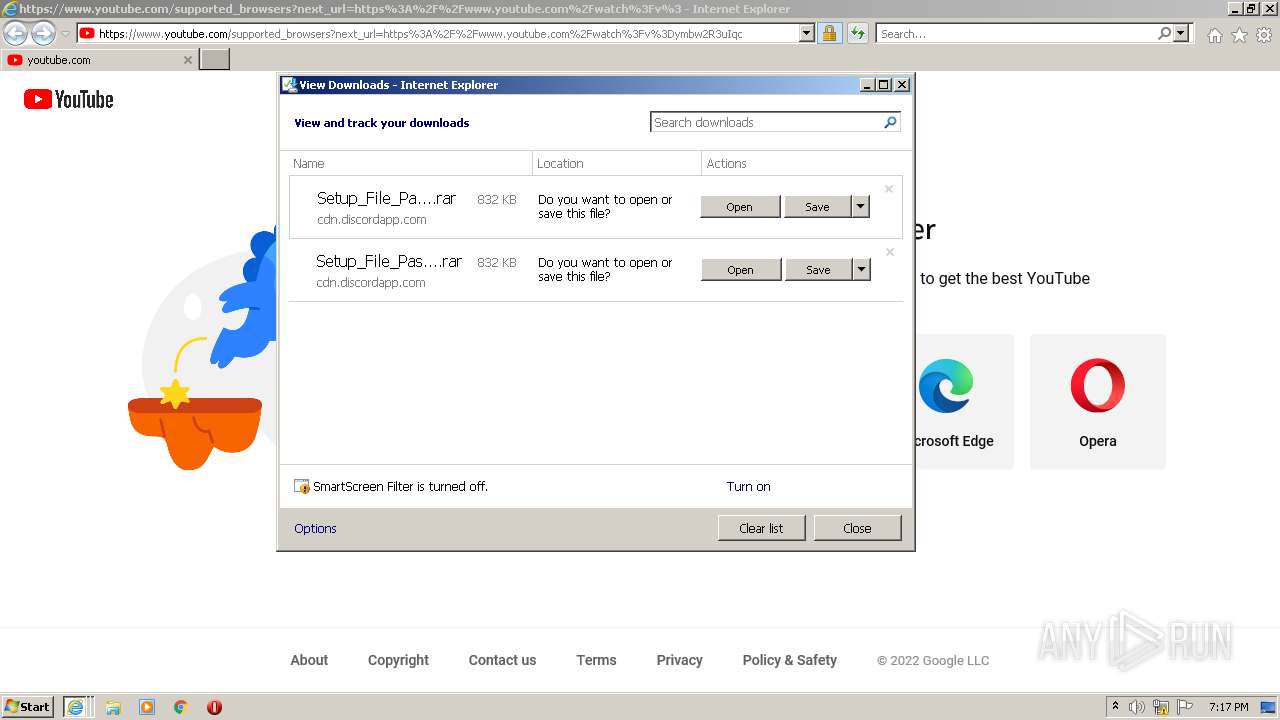Select the second Setup_File_Pas....rar file name
The height and width of the screenshot is (720, 1280).
389,261
